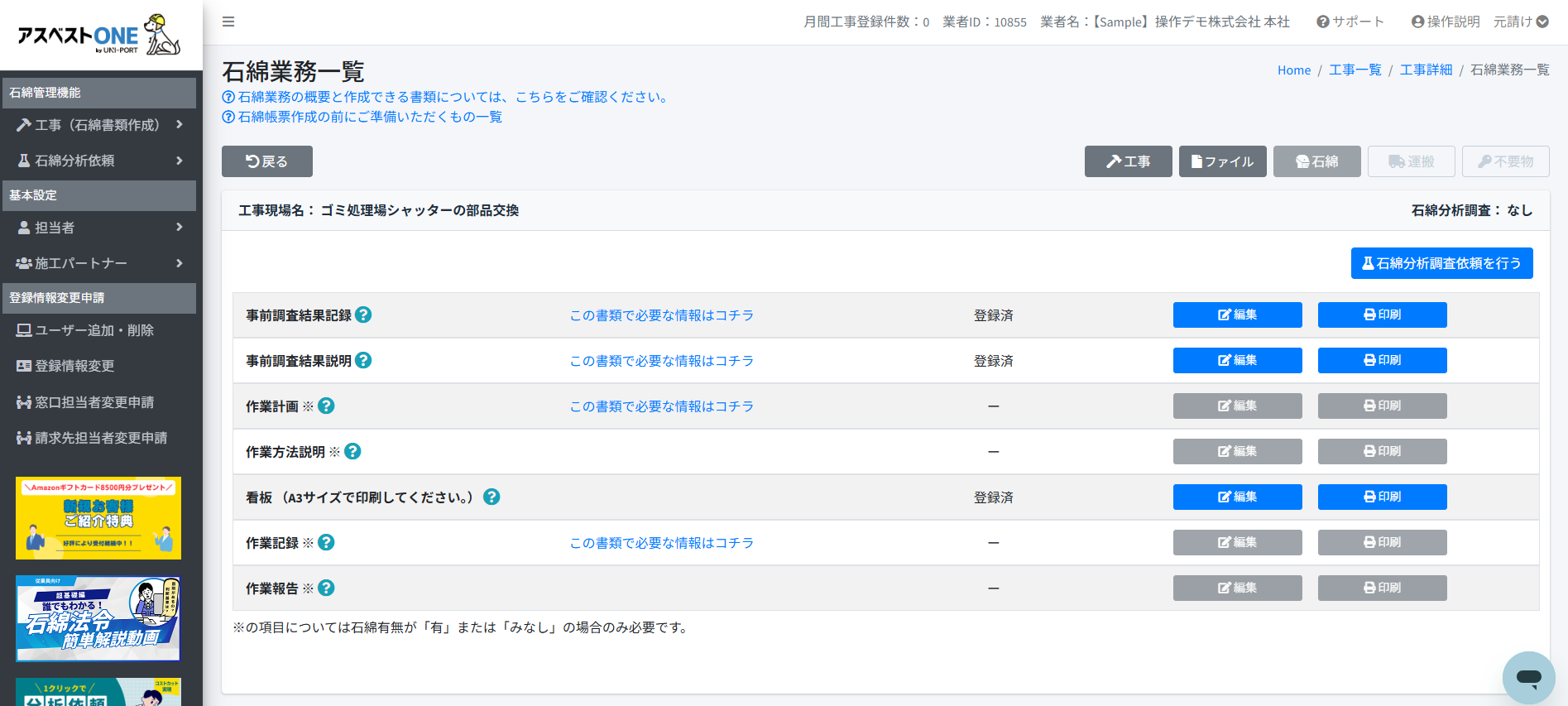The image size is (1568, 706).
Task: Open 工事一覧 breadcrumb link
Action: click(x=1355, y=70)
